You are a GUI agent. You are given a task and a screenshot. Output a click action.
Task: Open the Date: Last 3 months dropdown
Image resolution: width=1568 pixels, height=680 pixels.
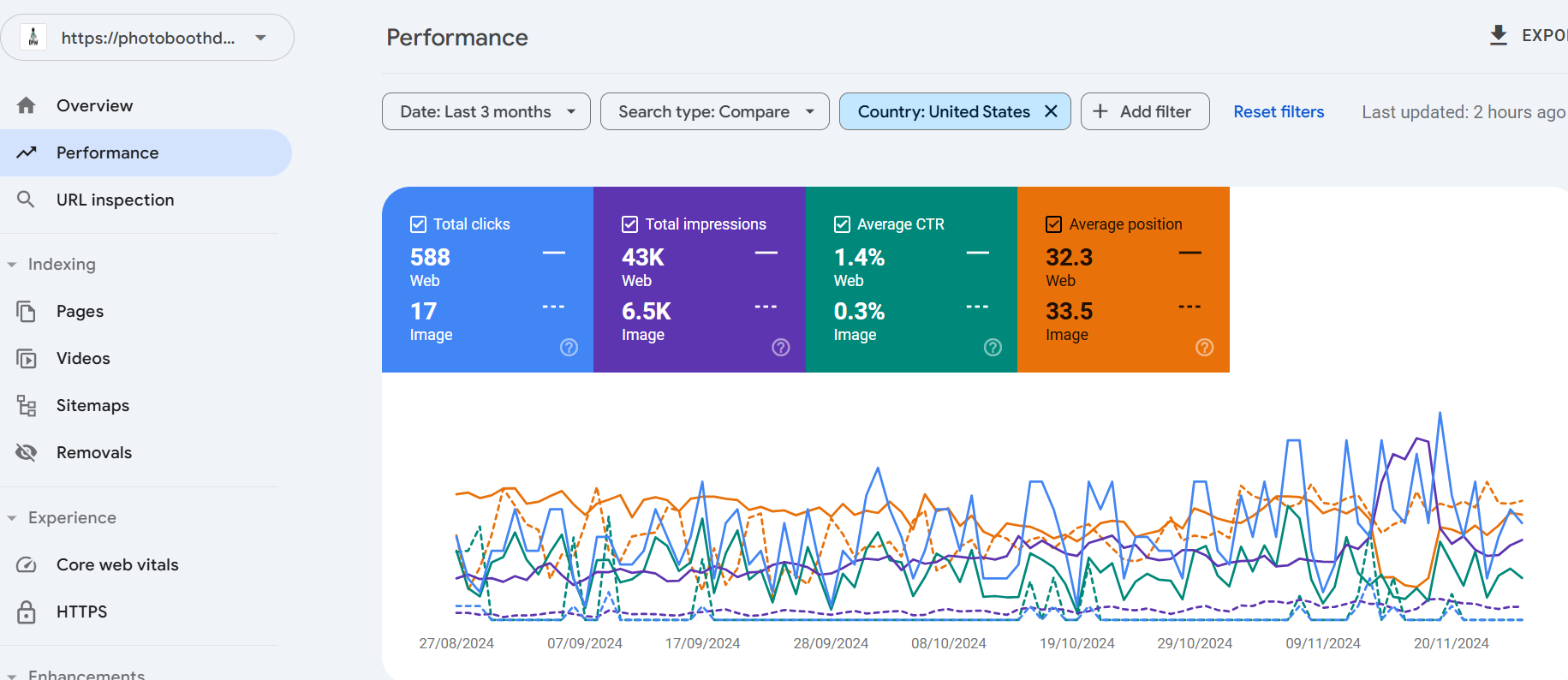(486, 111)
